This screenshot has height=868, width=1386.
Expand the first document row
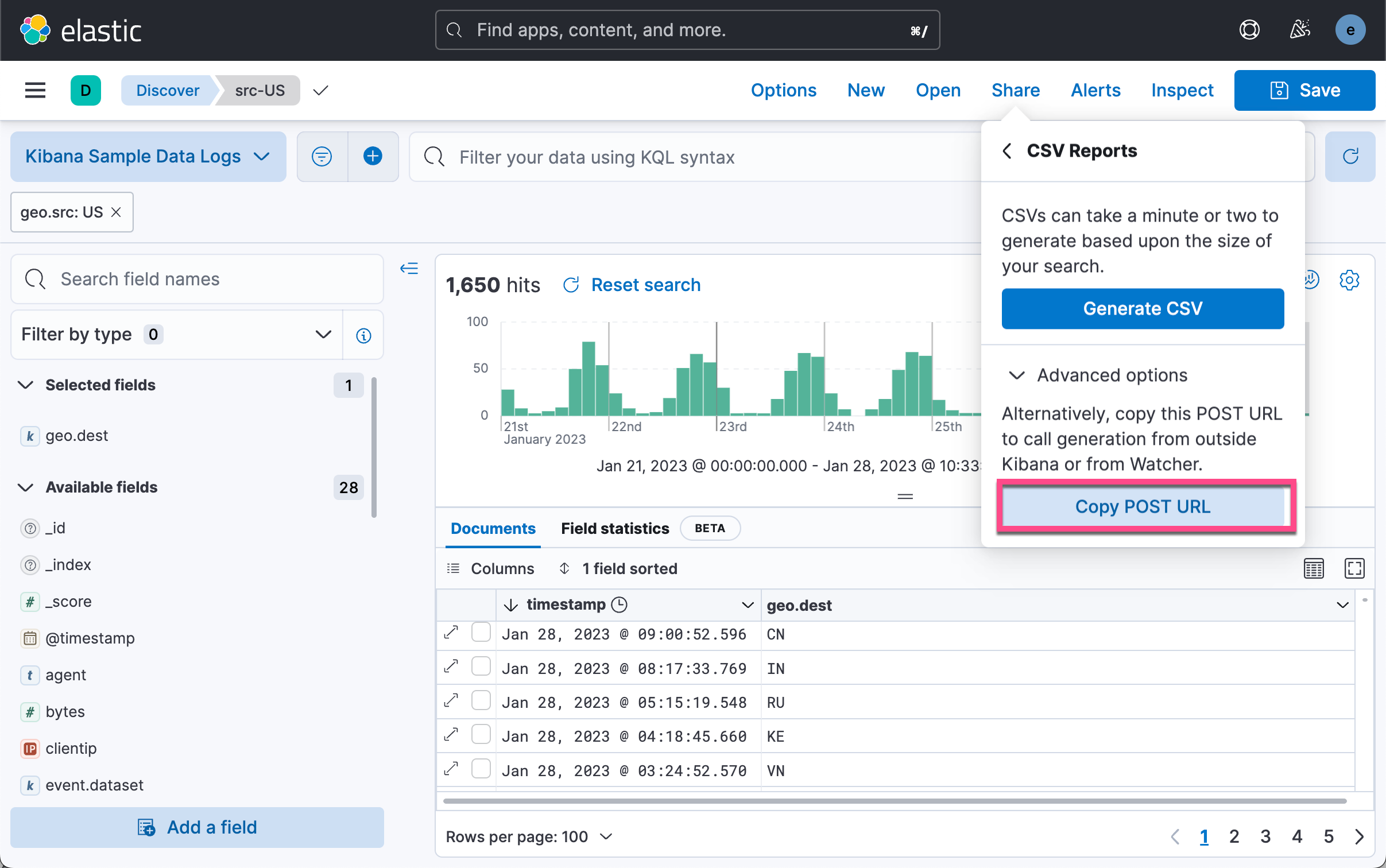pos(451,633)
